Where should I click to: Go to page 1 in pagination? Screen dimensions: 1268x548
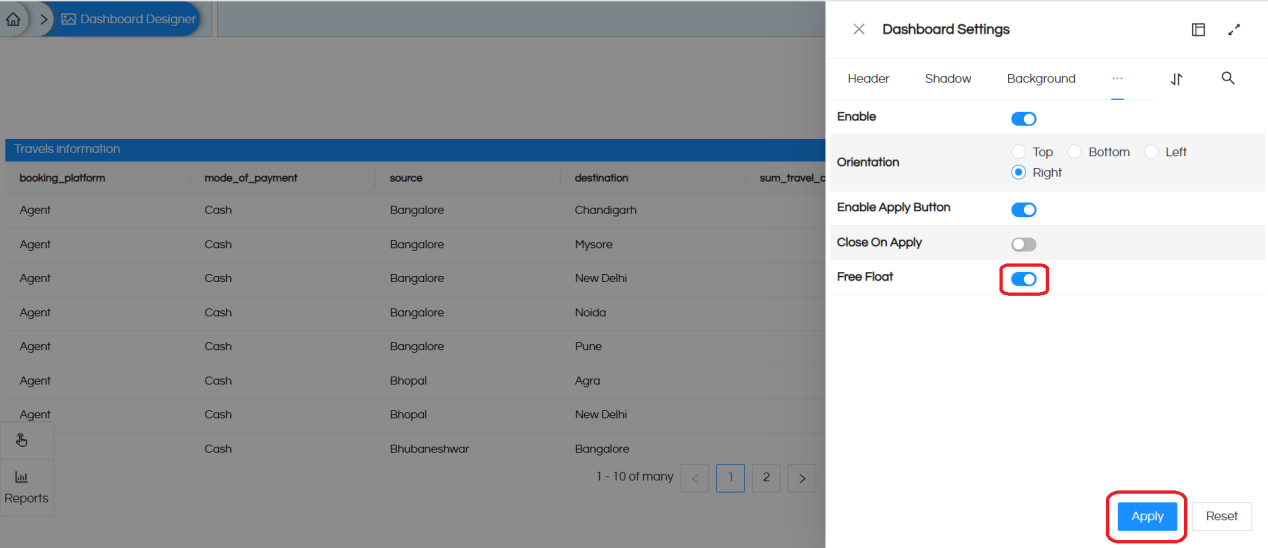pyautogui.click(x=730, y=478)
